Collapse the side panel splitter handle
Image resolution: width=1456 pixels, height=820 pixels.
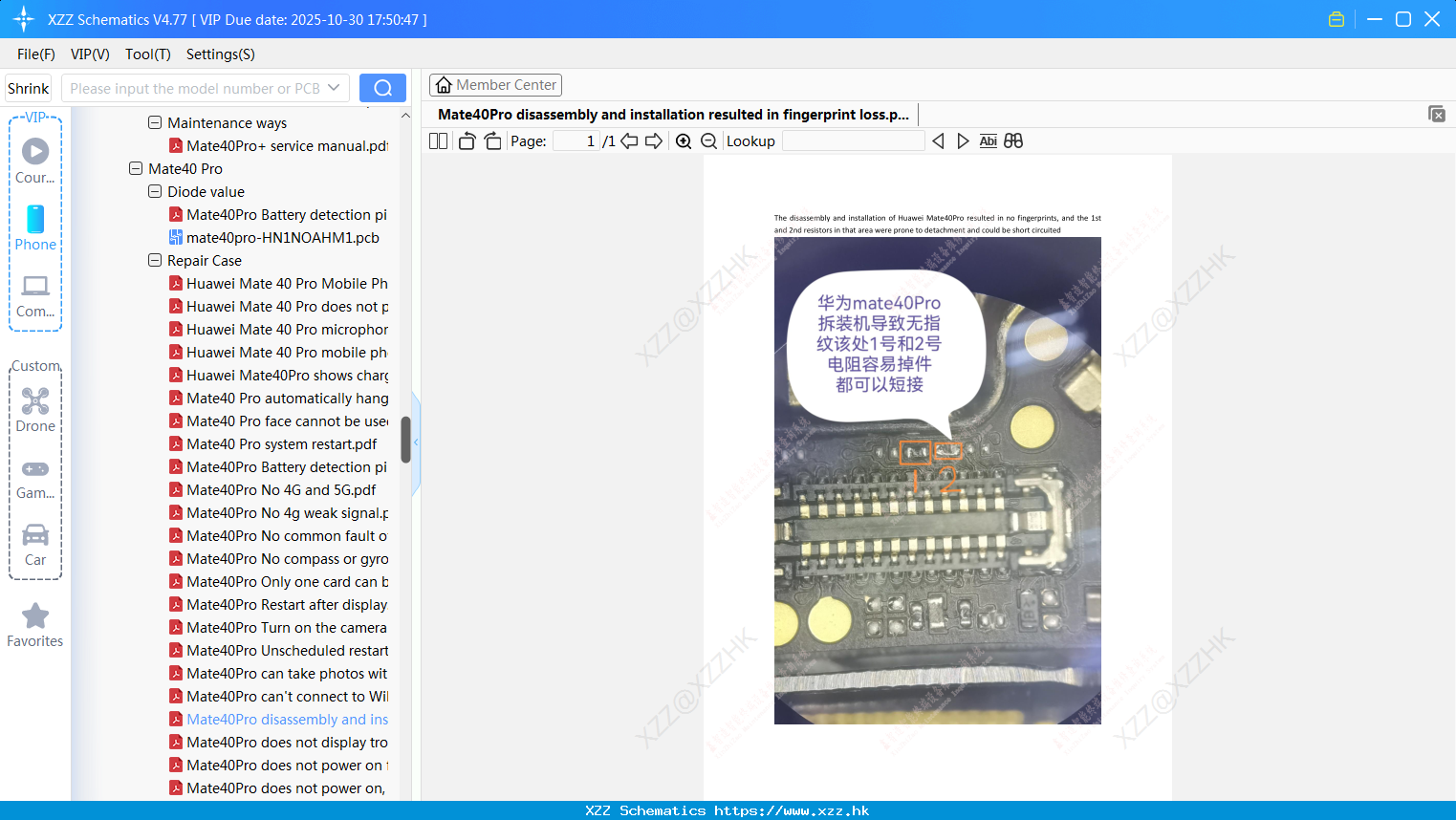coord(416,442)
